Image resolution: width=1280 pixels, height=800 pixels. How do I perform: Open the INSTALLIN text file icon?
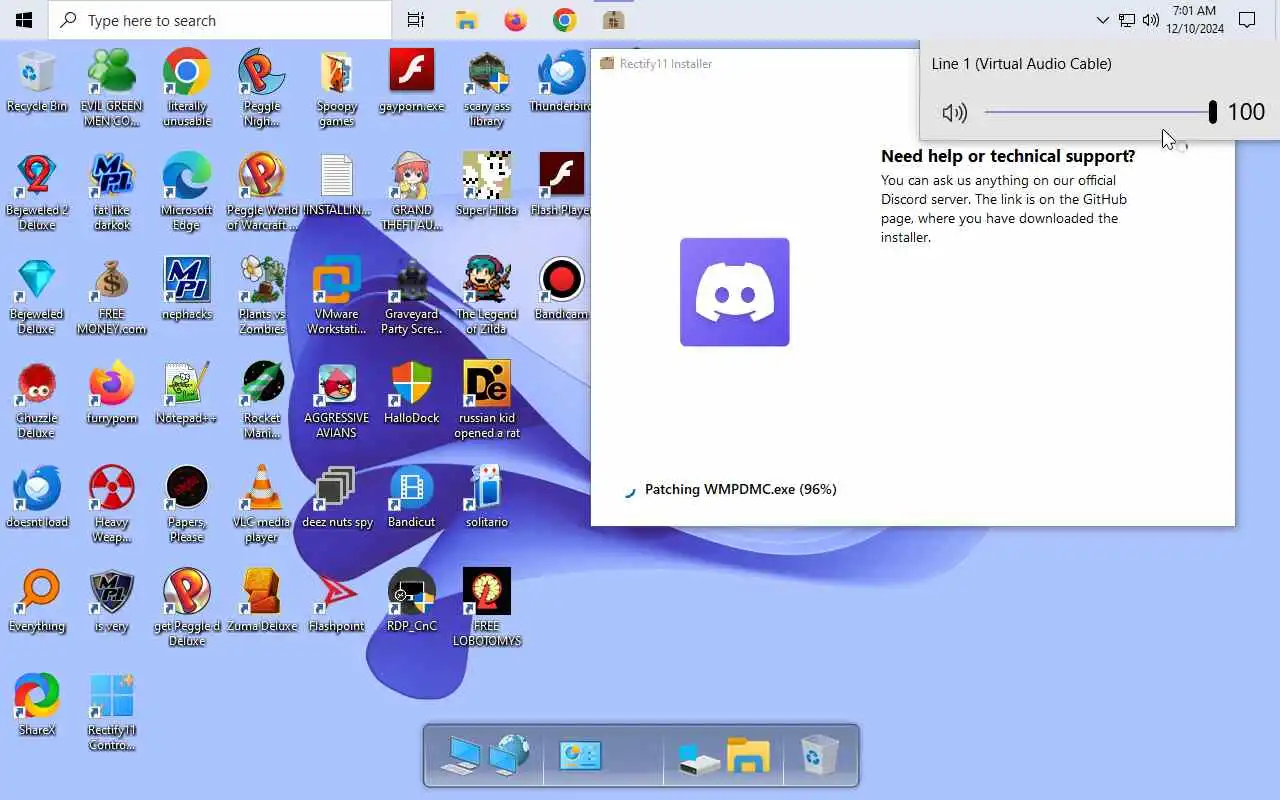337,185
